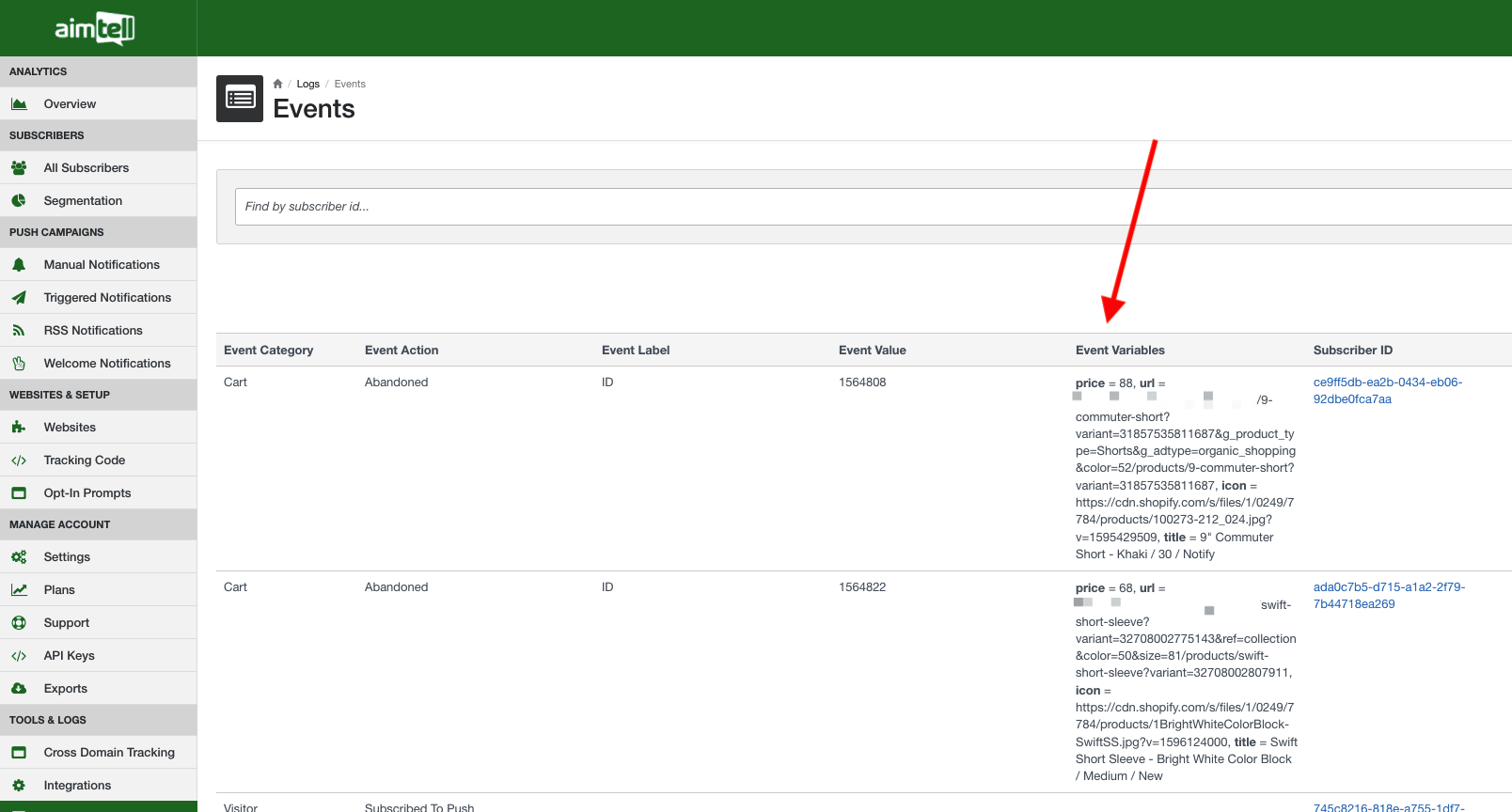Click the All Subscribers people icon

19,168
